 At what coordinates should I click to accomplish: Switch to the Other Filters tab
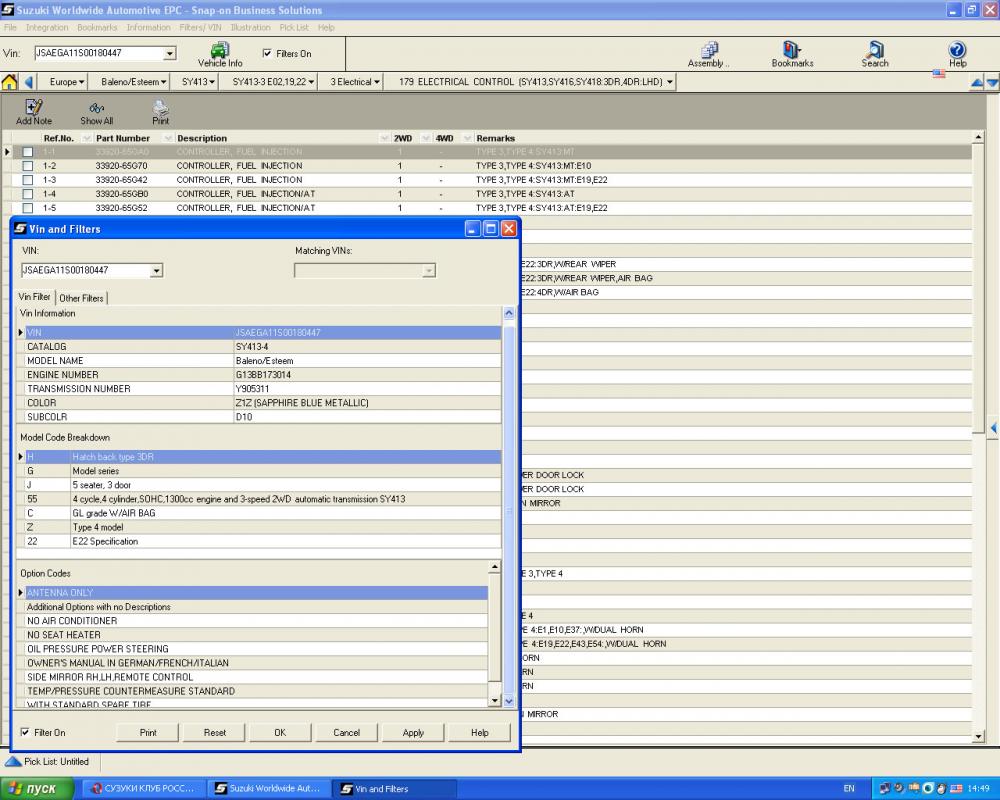[x=81, y=298]
